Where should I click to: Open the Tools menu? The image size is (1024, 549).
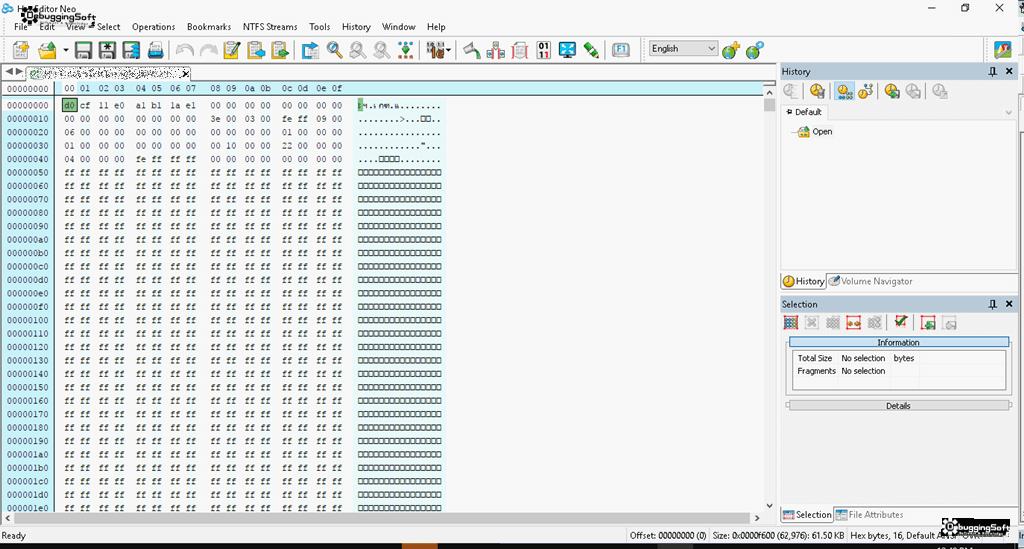click(x=319, y=27)
